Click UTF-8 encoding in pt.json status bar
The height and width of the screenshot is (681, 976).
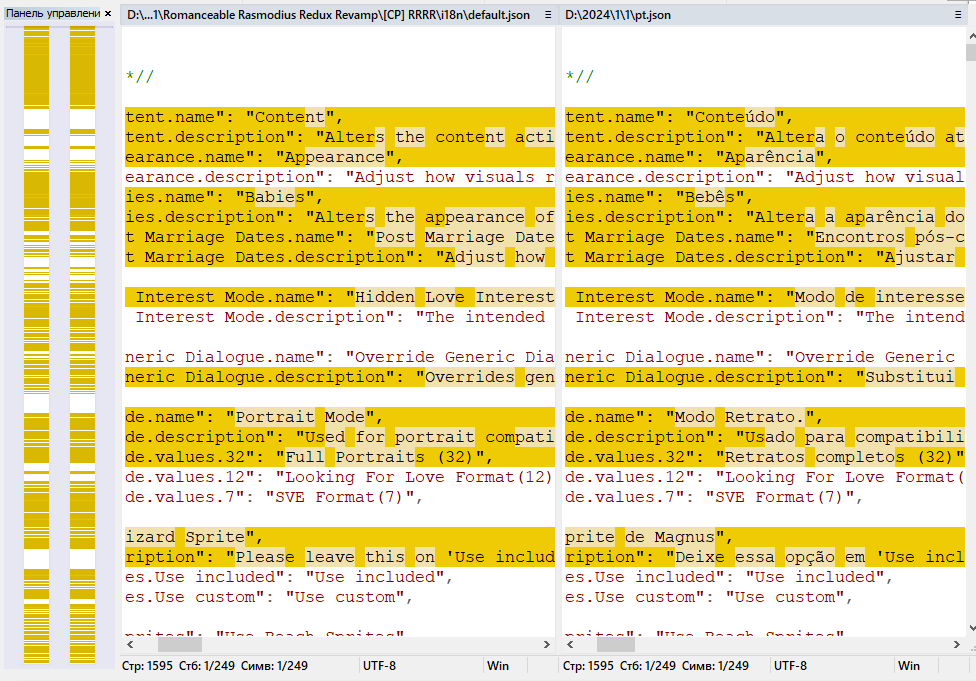pyautogui.click(x=790, y=665)
